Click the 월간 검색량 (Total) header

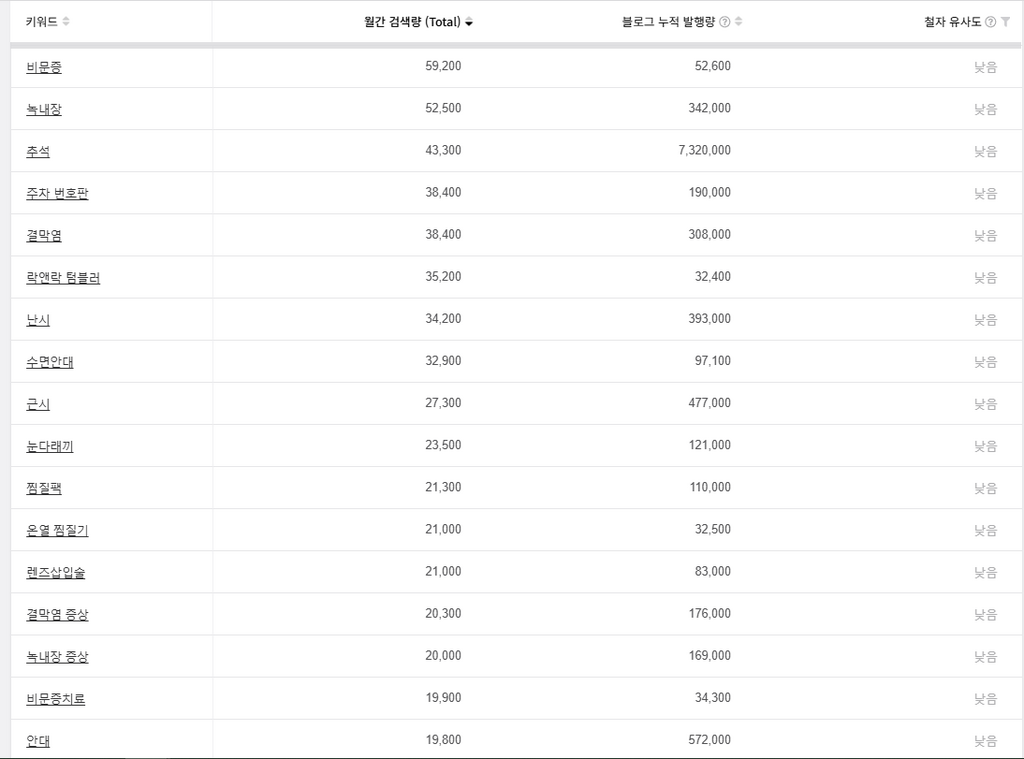coord(412,22)
